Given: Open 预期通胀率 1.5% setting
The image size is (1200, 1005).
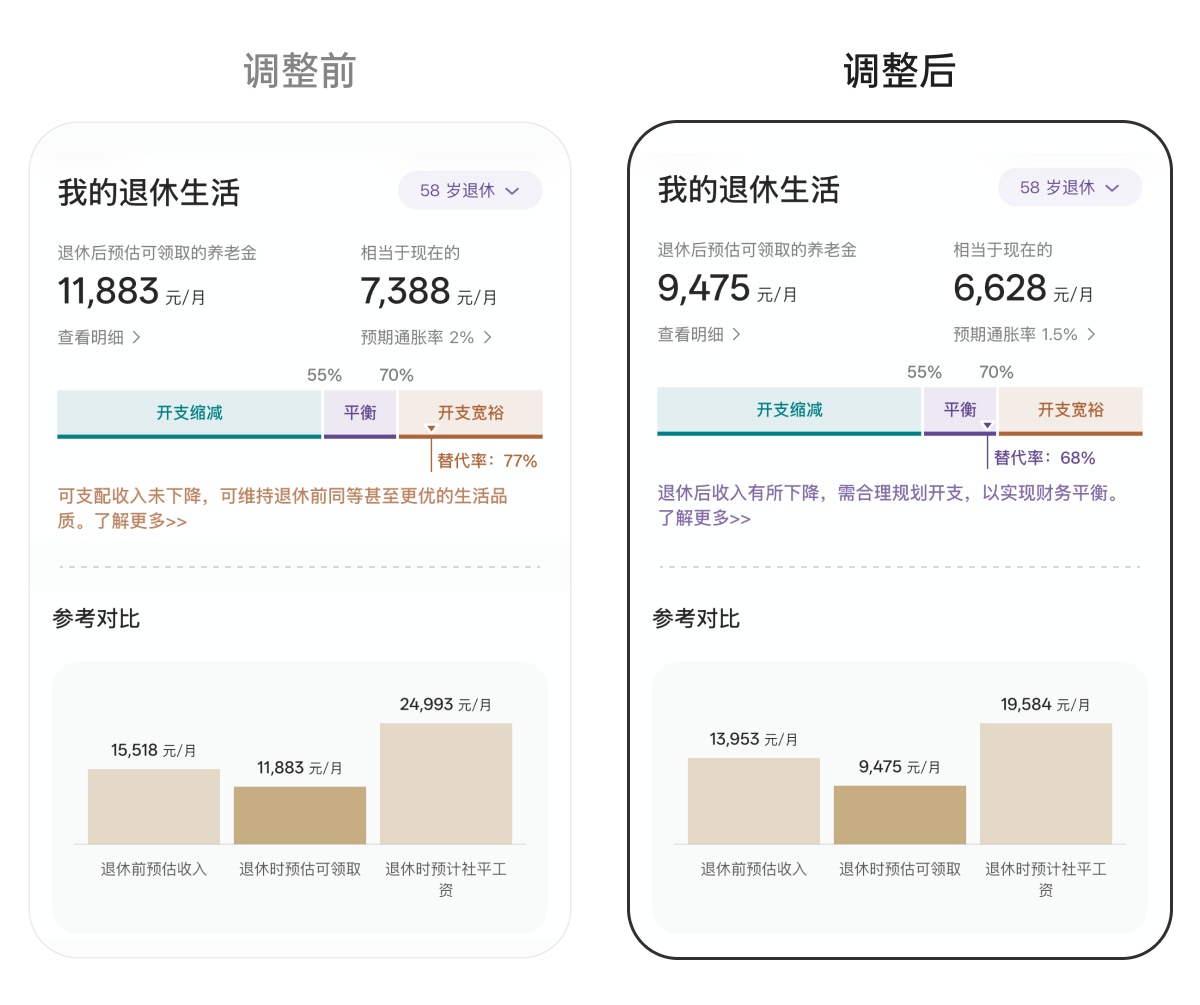Looking at the screenshot, I should pyautogui.click(x=1025, y=335).
